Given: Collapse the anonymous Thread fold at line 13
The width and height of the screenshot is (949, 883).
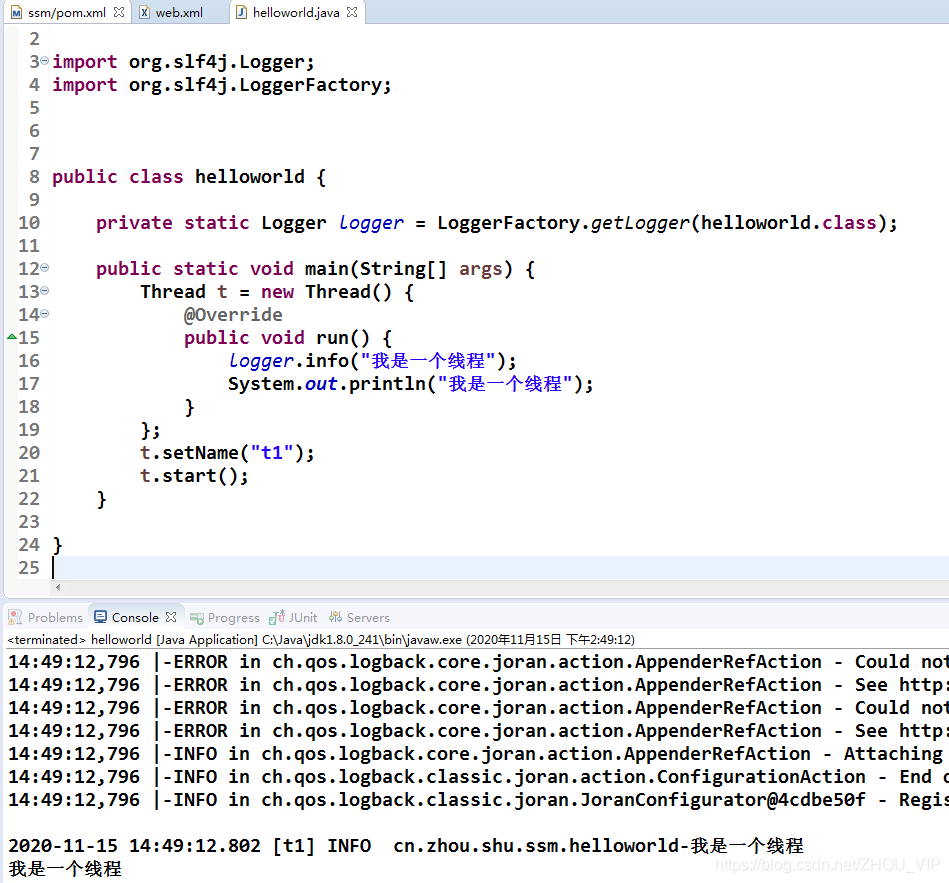Looking at the screenshot, I should (45, 291).
